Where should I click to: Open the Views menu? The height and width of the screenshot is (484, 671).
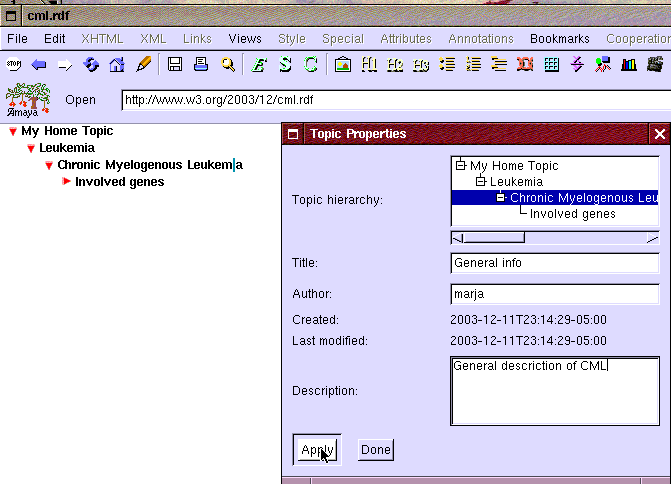(244, 39)
